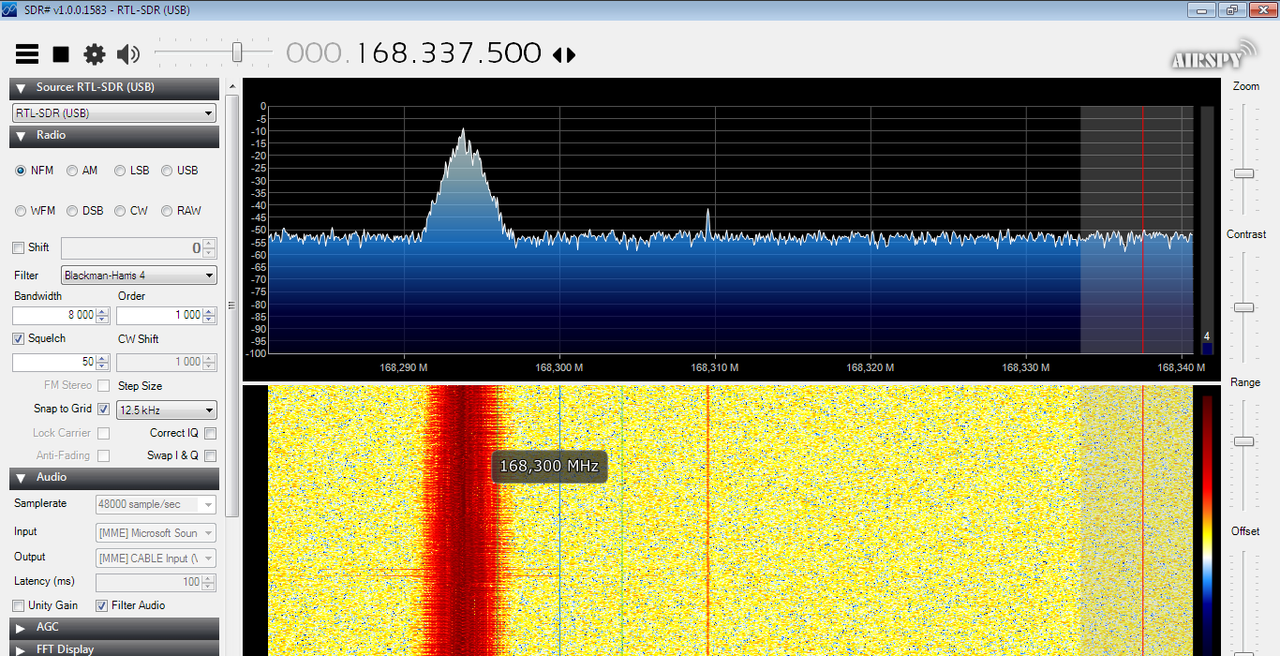Viewport: 1280px width, 656px height.
Task: Stop the radio with the stop button
Action: pos(61,54)
